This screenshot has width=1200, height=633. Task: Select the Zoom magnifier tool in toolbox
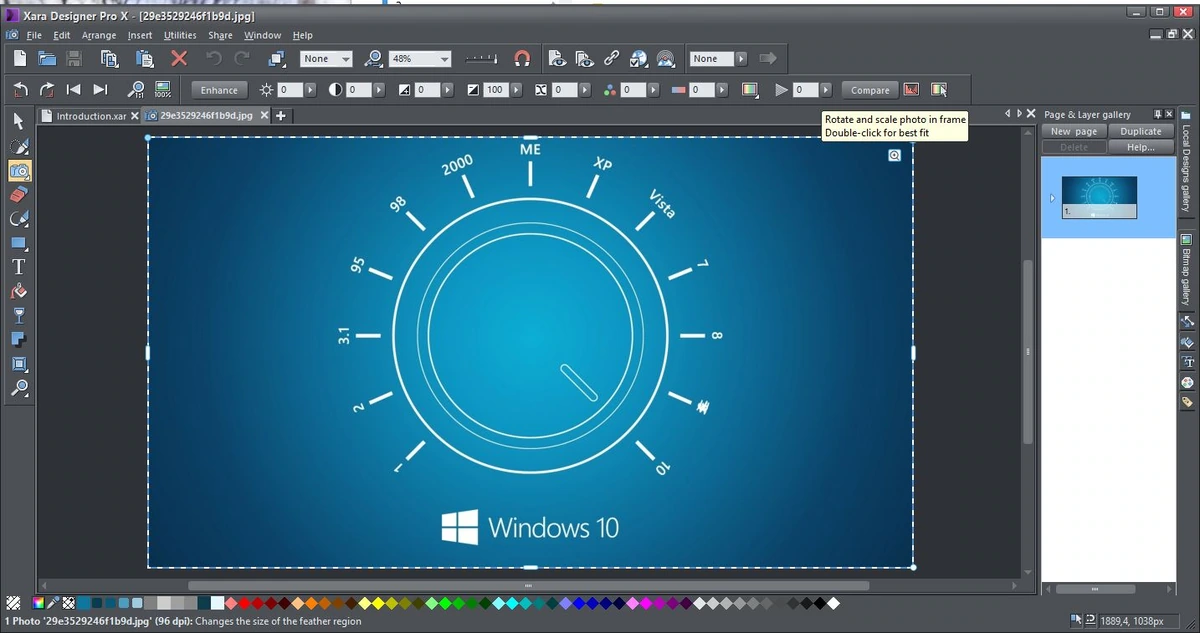pyautogui.click(x=19, y=388)
